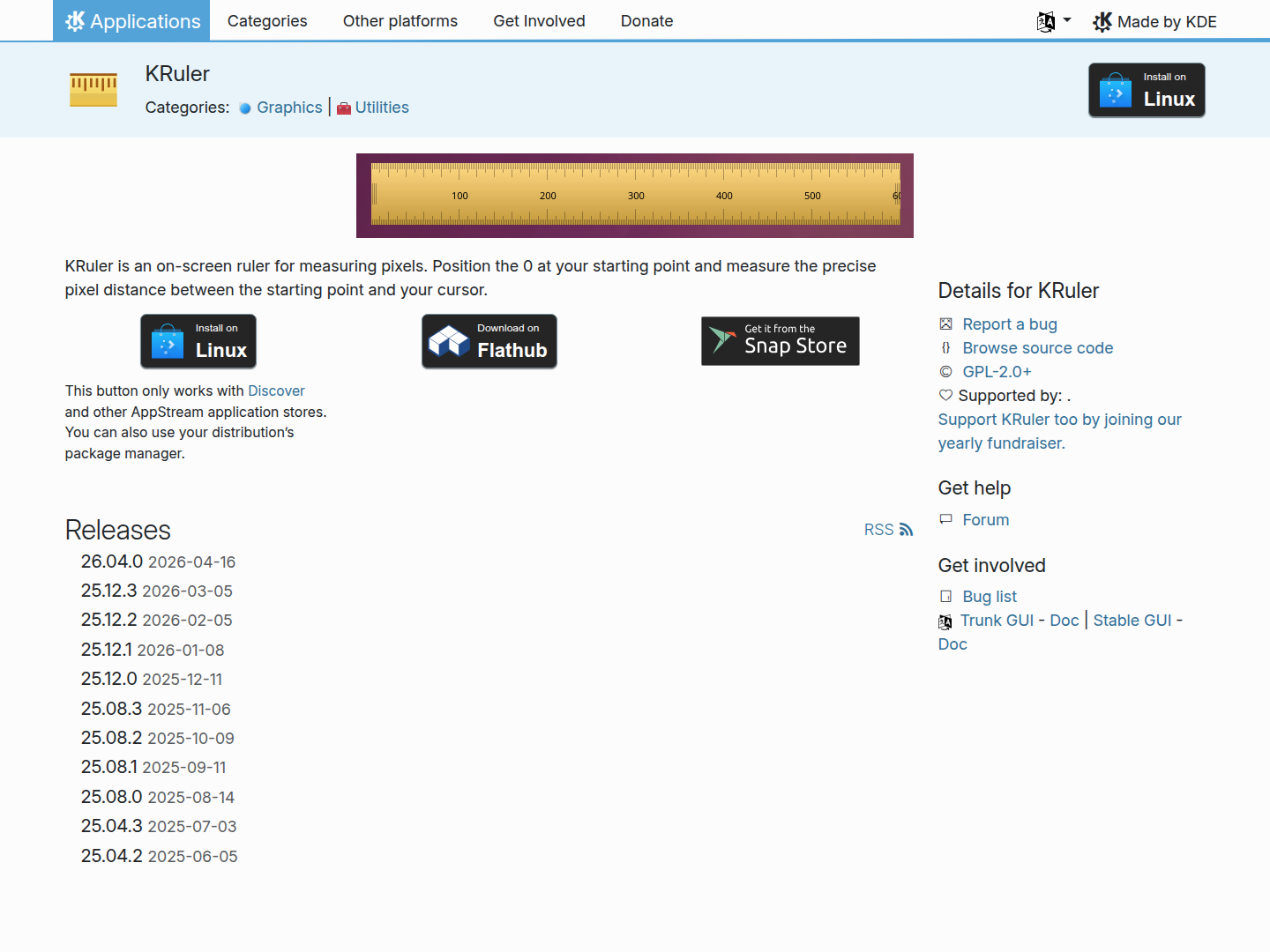Open Browse source code link

[1038, 348]
